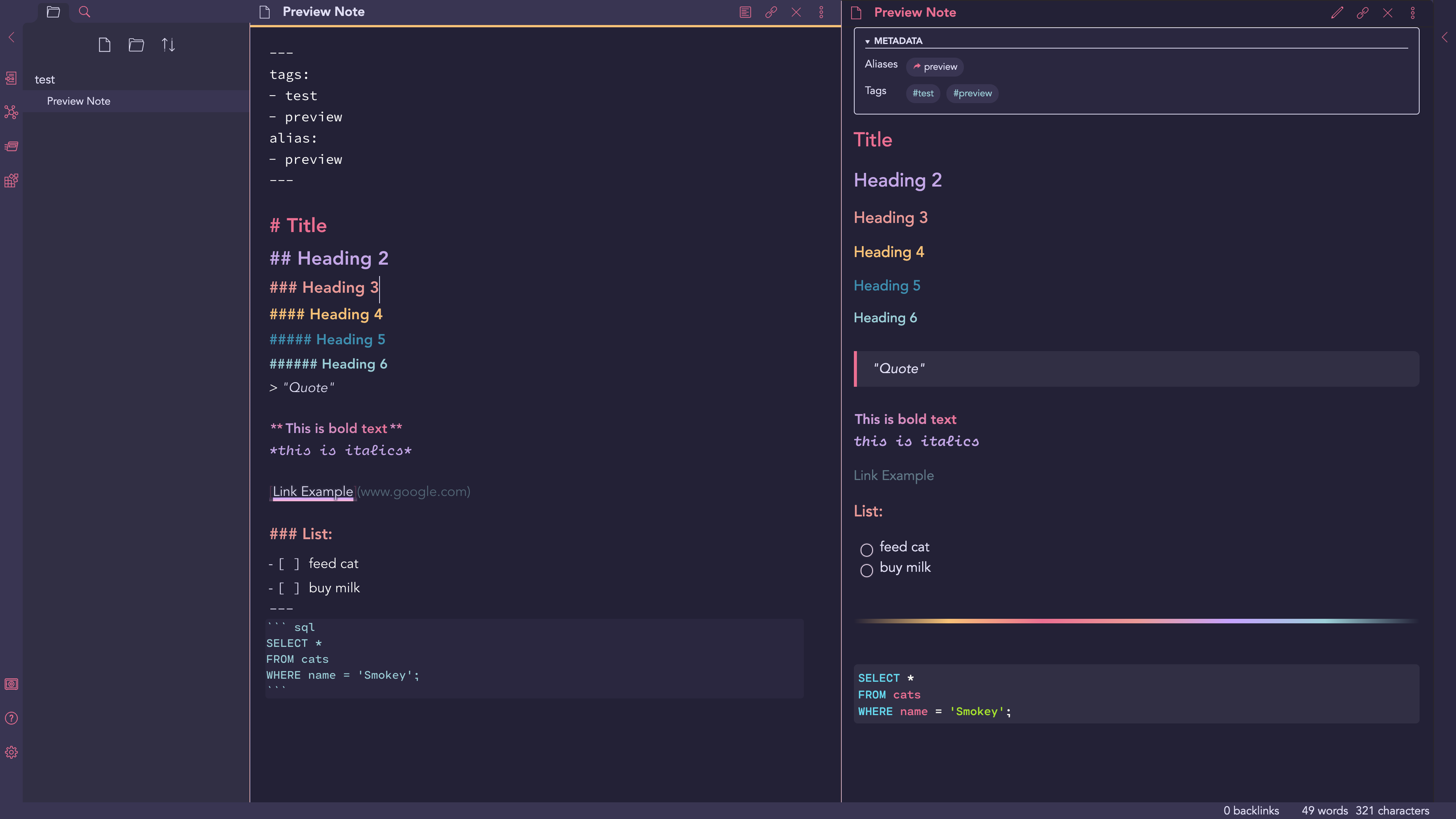
Task: Select Preview Note in the file tree
Action: pyautogui.click(x=78, y=101)
